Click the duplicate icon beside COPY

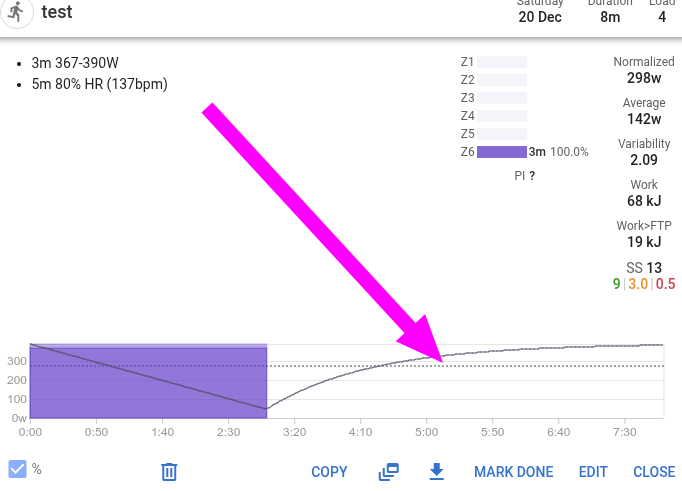[x=389, y=472]
